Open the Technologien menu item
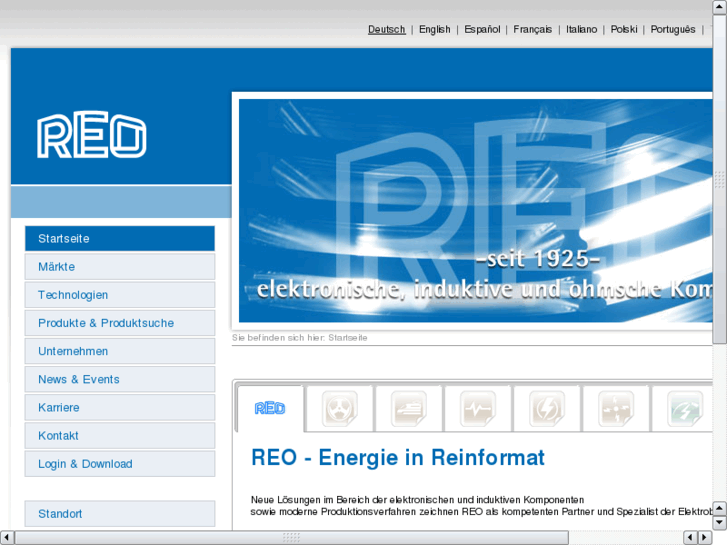The image size is (727, 545). point(120,295)
